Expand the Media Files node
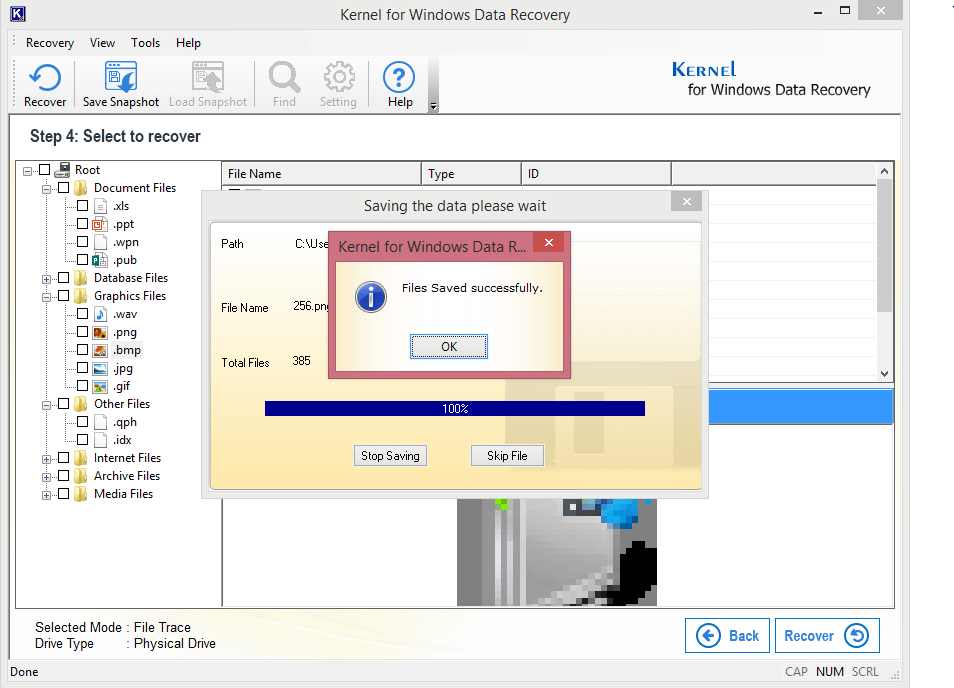Image resolution: width=954 pixels, height=688 pixels. coord(46,495)
